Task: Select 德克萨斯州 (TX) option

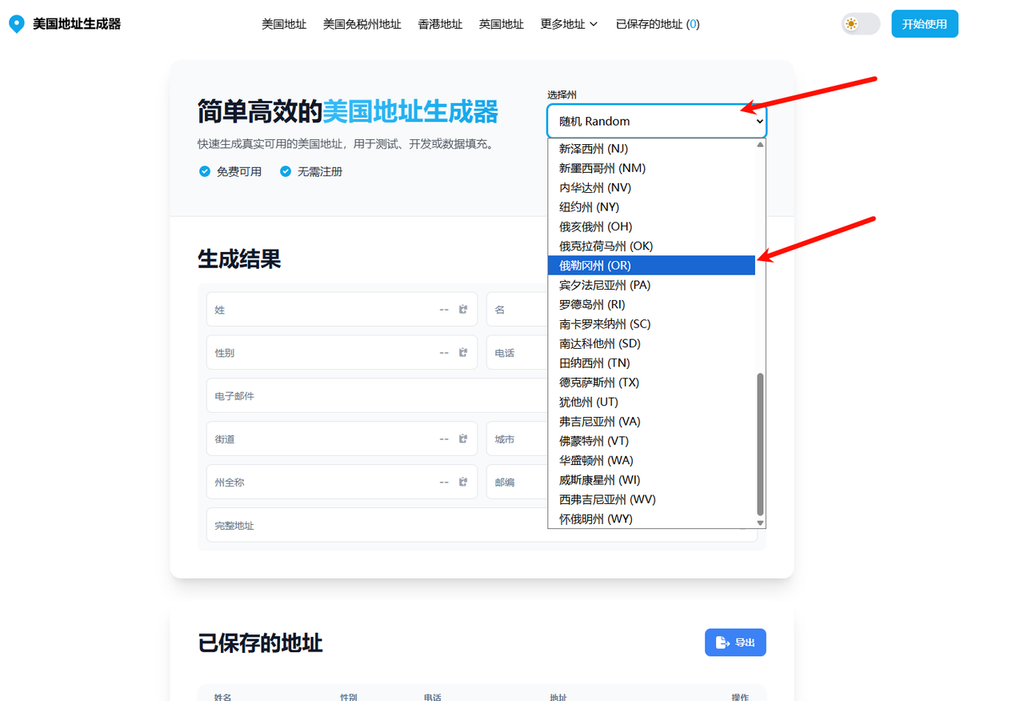Action: click(651, 382)
